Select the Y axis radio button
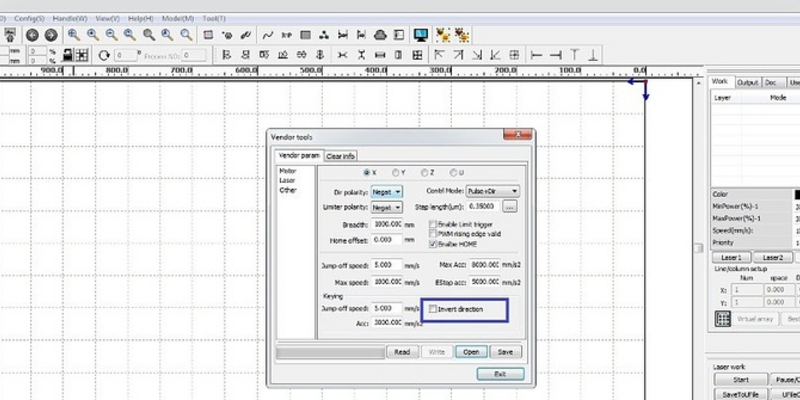The height and width of the screenshot is (400, 800). (x=395, y=172)
